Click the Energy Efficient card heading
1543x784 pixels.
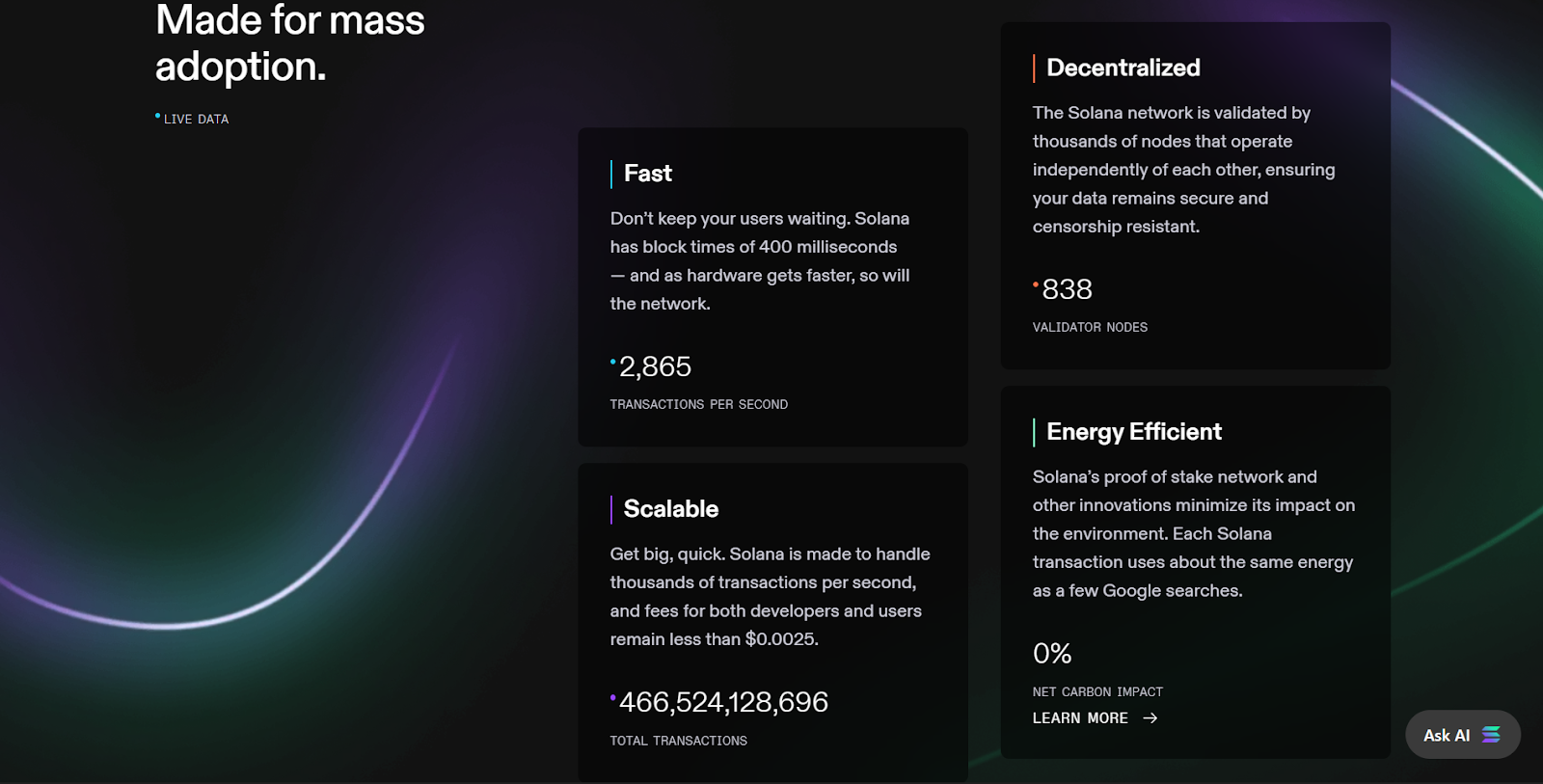[1134, 432]
